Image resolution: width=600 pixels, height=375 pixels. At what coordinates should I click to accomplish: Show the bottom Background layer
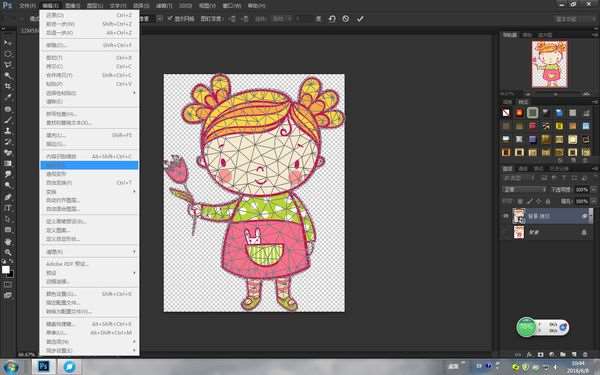506,232
